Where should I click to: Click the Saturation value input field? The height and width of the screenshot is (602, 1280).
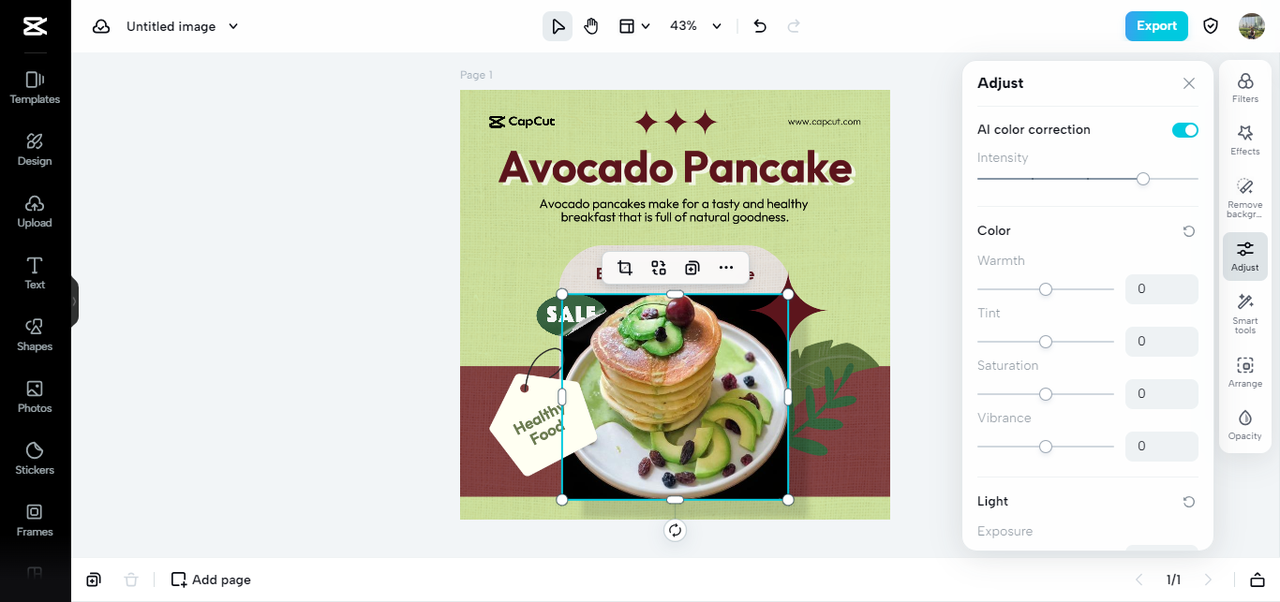click(1162, 394)
